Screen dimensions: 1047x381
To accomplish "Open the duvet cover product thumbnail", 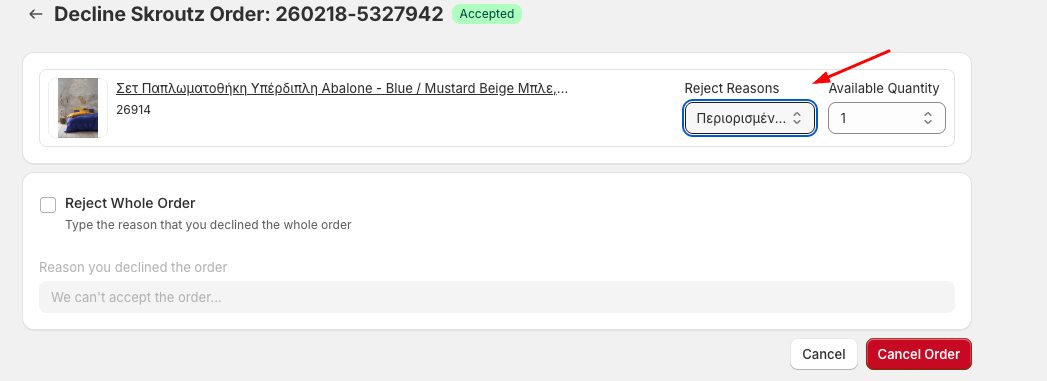I will coord(78,108).
